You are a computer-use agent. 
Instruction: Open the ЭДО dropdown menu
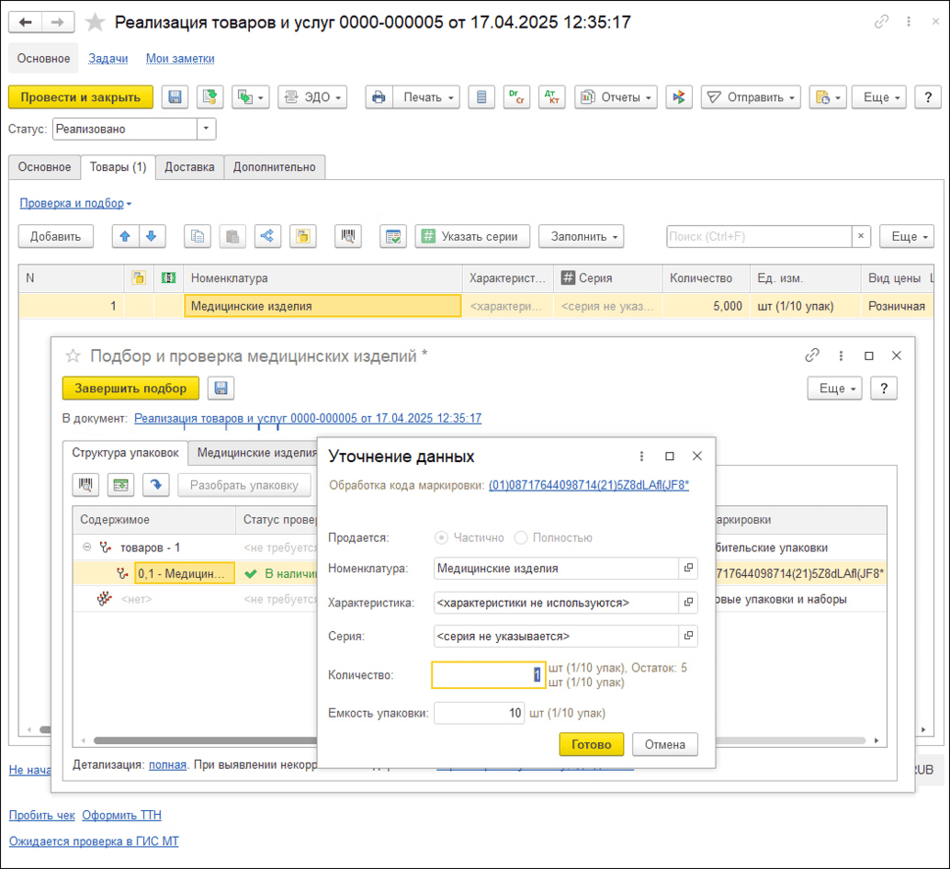pyautogui.click(x=311, y=97)
